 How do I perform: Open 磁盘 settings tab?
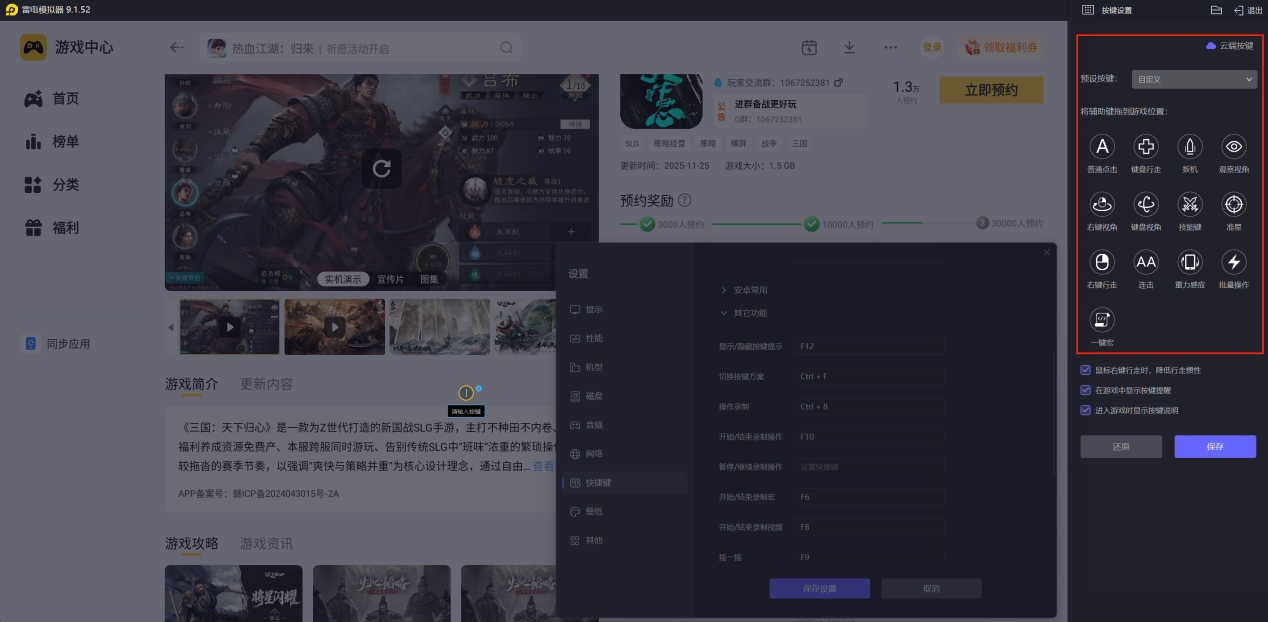pyautogui.click(x=624, y=396)
